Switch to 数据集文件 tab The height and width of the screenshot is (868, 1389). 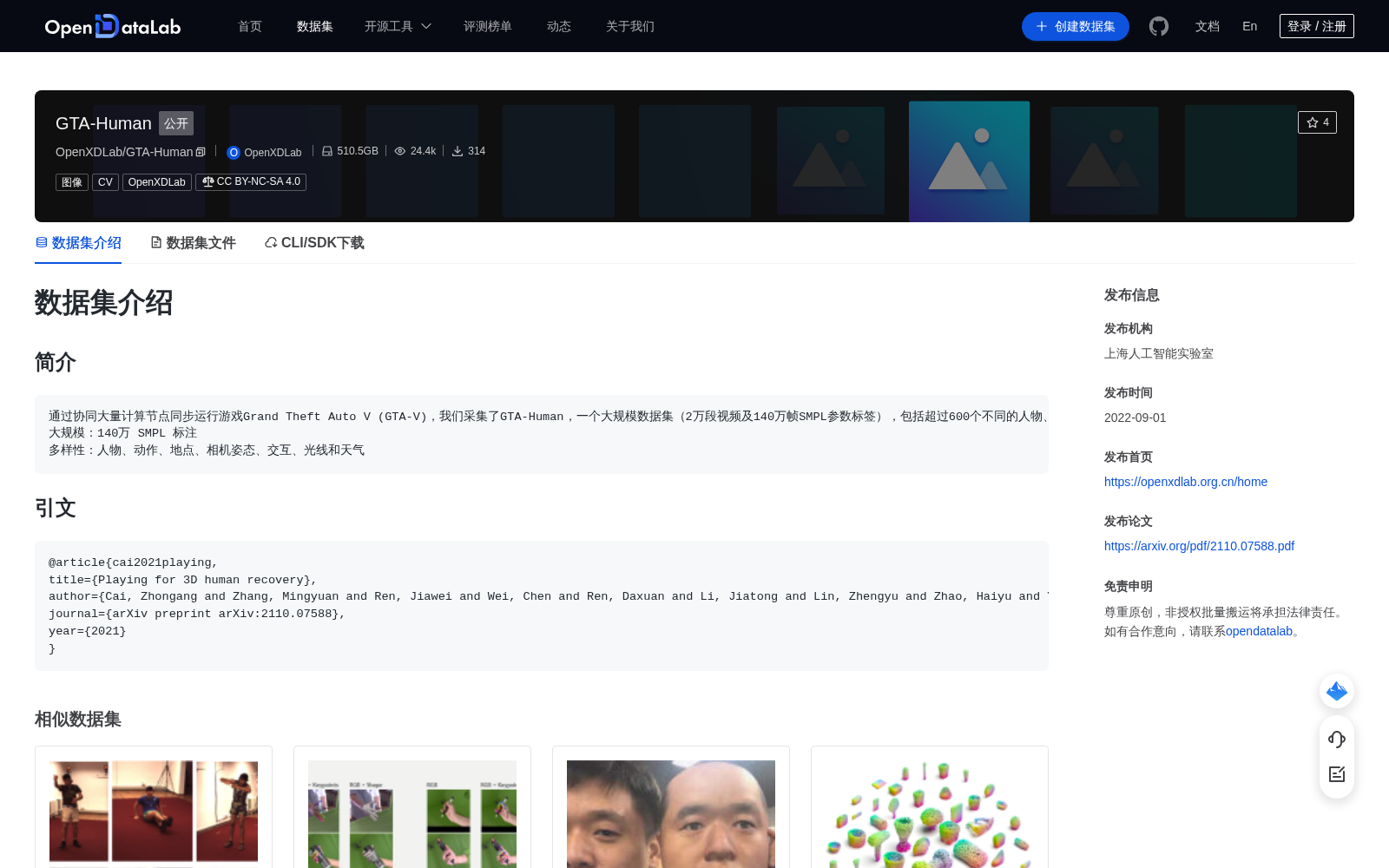pos(193,243)
